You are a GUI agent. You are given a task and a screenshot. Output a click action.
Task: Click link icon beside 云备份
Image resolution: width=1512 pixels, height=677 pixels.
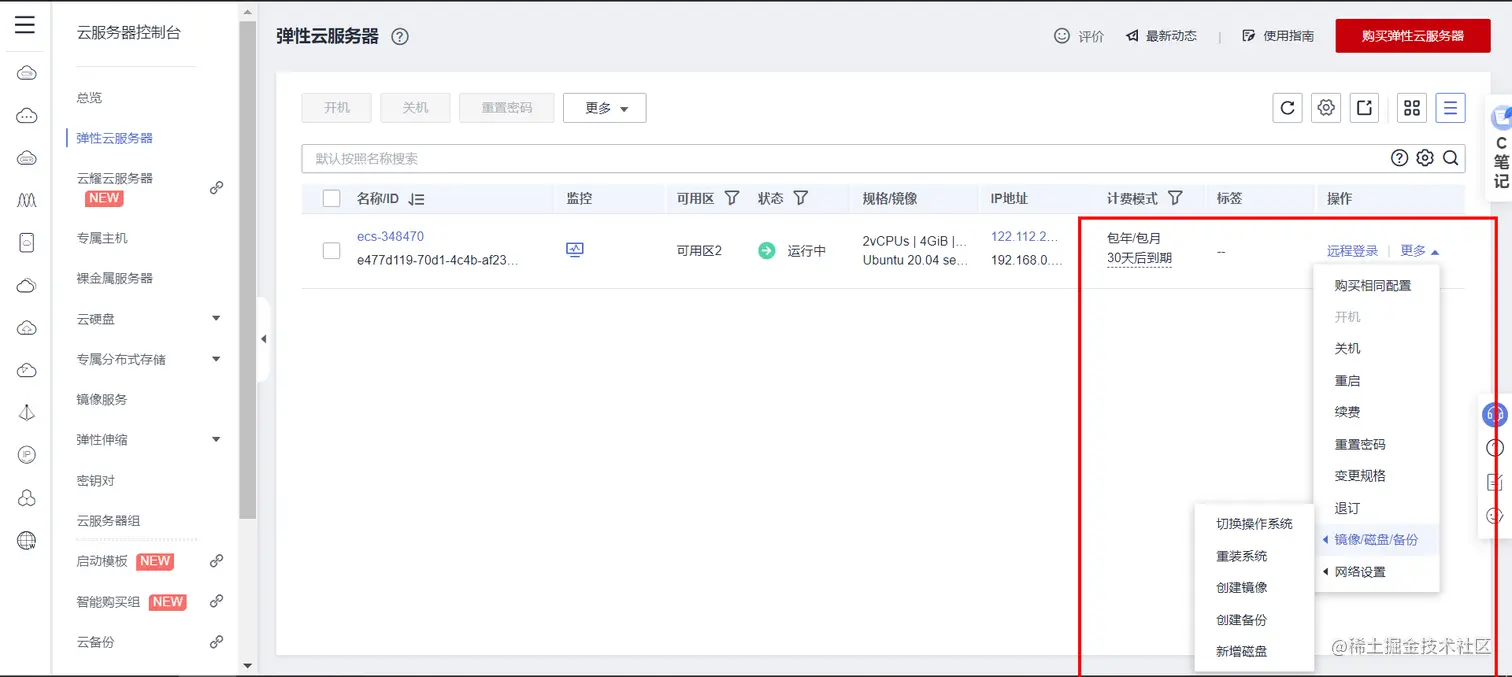click(x=216, y=642)
